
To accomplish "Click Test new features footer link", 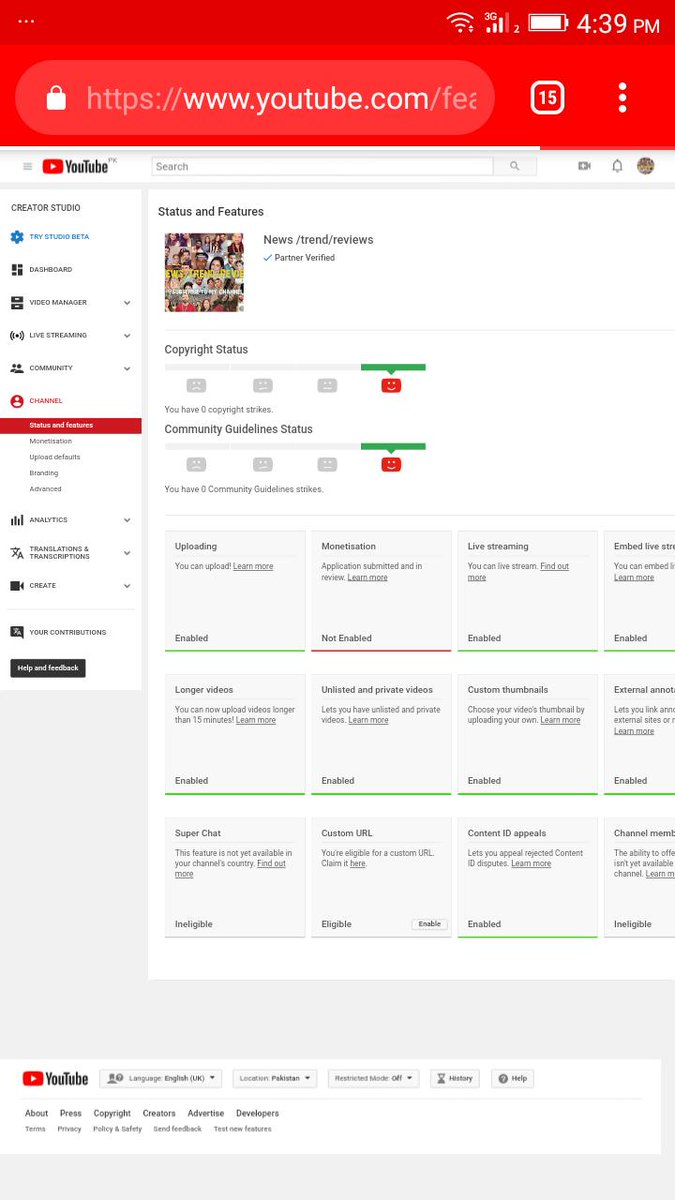I will tap(242, 1129).
